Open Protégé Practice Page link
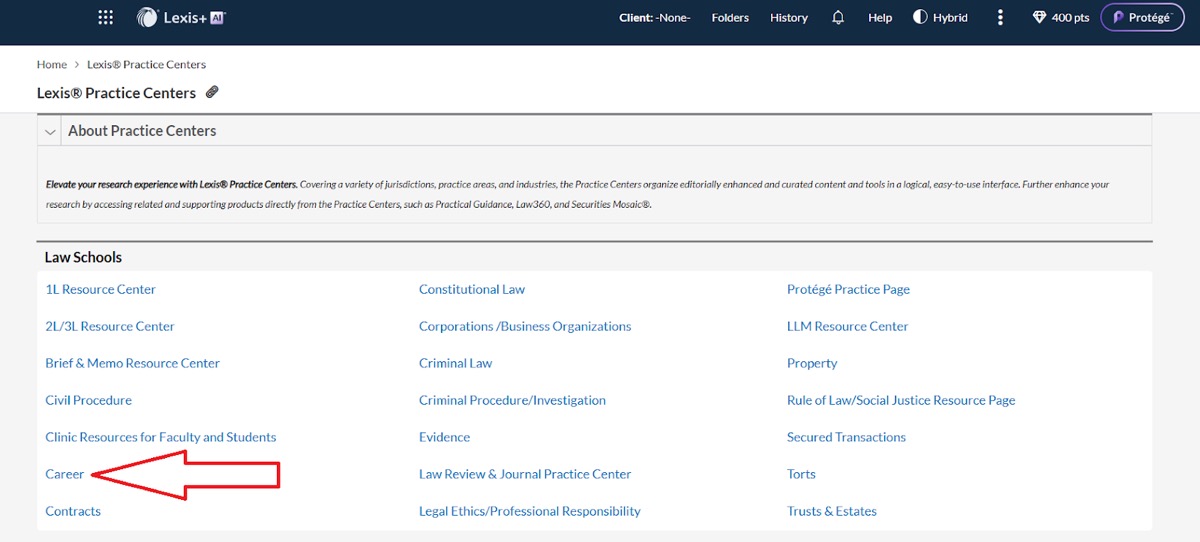1200x542 pixels. tap(848, 289)
